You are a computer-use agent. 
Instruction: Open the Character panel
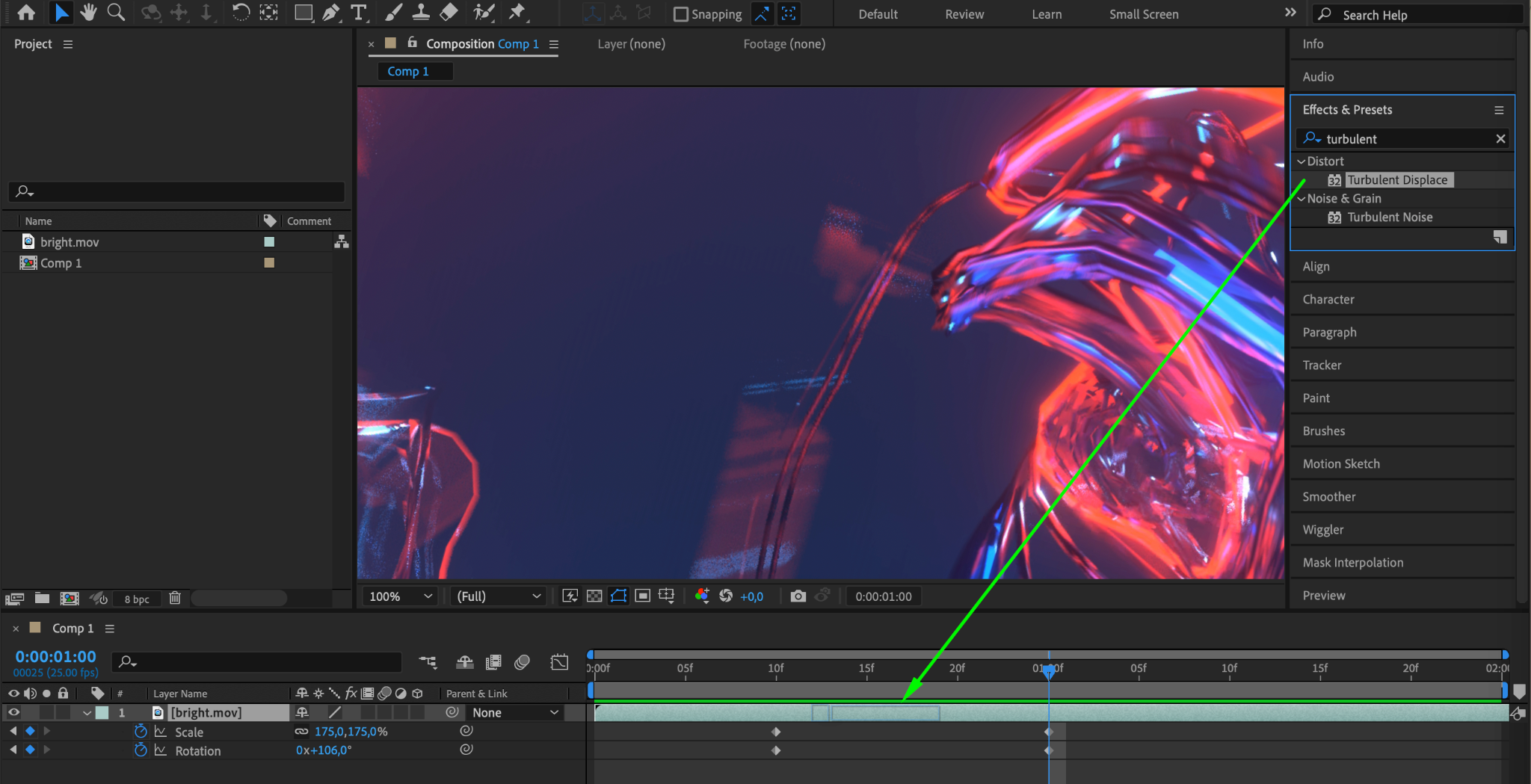point(1328,300)
